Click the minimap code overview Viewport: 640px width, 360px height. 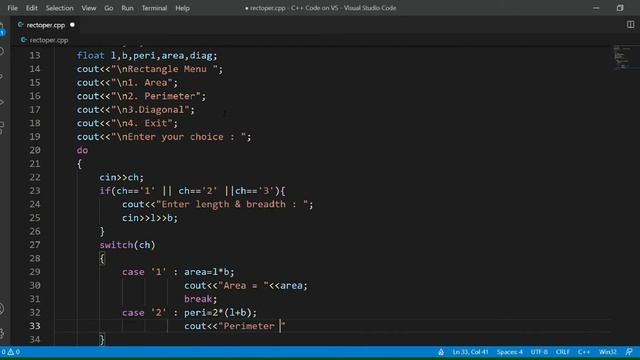[622, 58]
